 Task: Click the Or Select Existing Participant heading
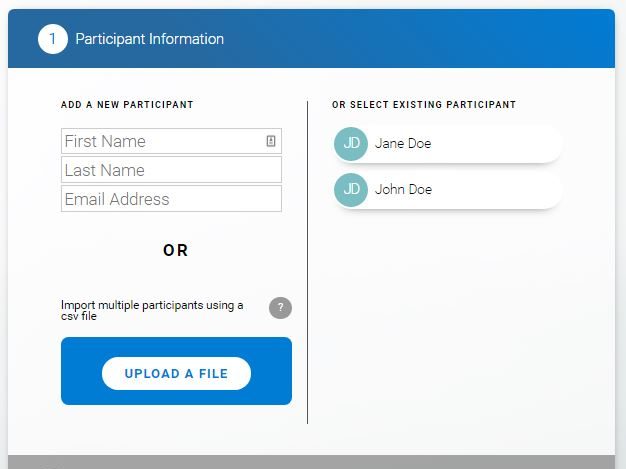pyautogui.click(x=424, y=105)
